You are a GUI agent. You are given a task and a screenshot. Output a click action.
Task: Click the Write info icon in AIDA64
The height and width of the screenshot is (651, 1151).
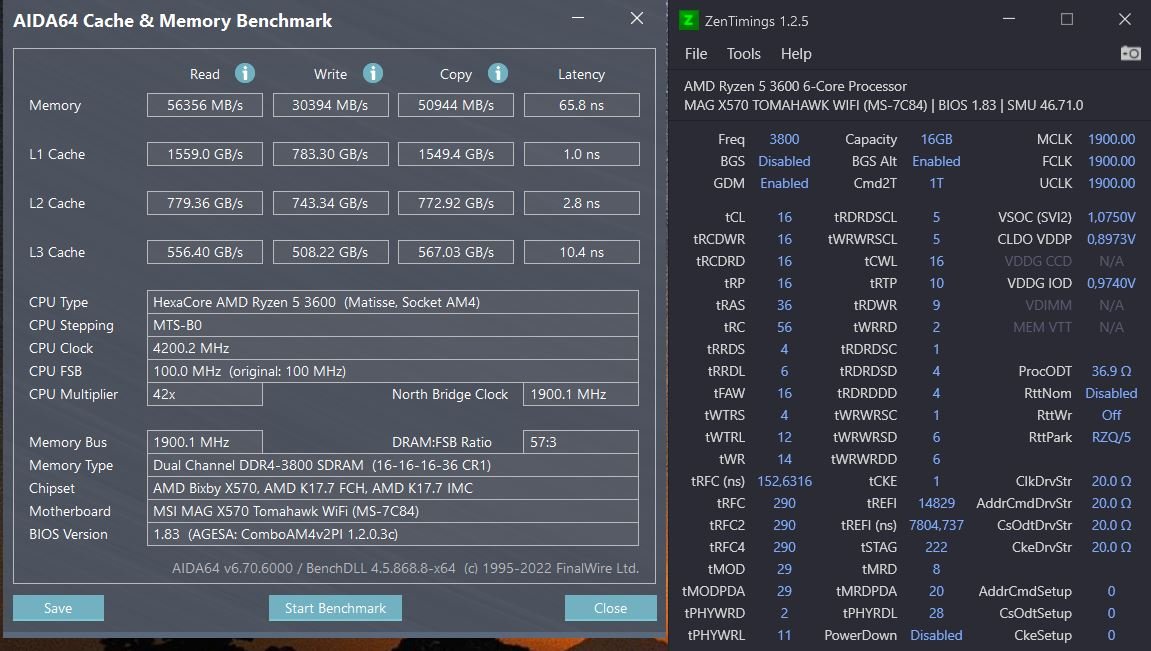(373, 73)
